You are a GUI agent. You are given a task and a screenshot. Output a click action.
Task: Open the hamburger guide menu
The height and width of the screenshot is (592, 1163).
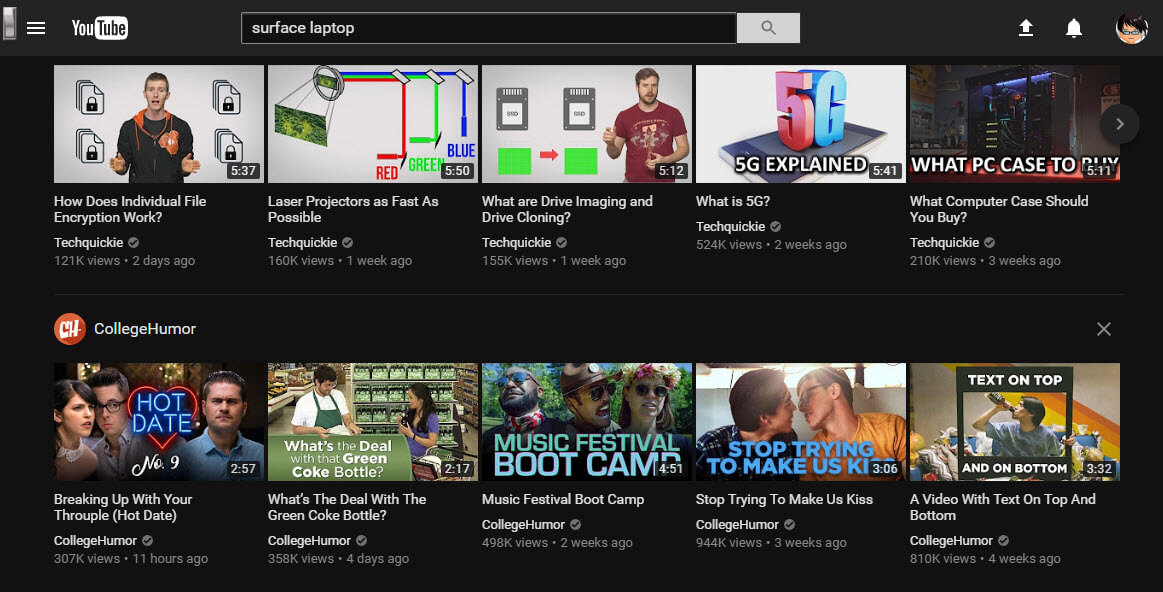click(36, 28)
